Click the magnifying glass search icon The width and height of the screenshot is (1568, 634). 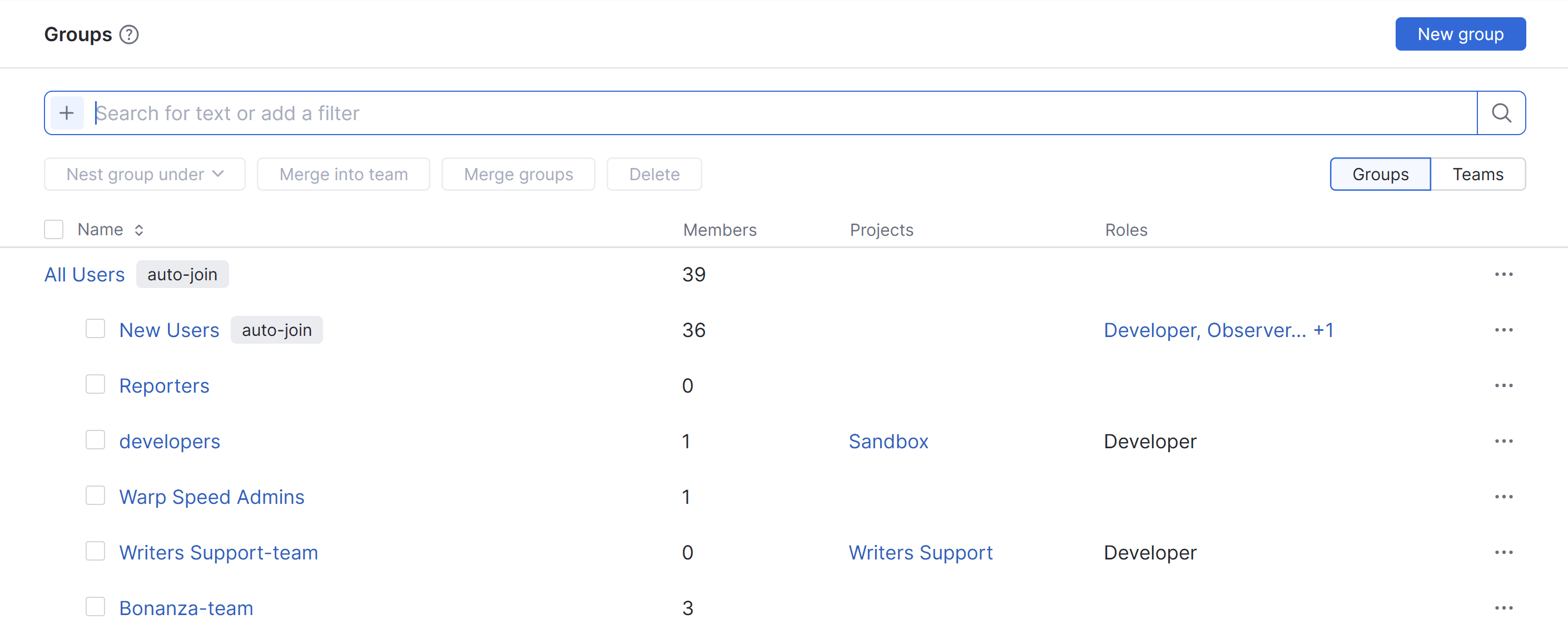point(1500,113)
